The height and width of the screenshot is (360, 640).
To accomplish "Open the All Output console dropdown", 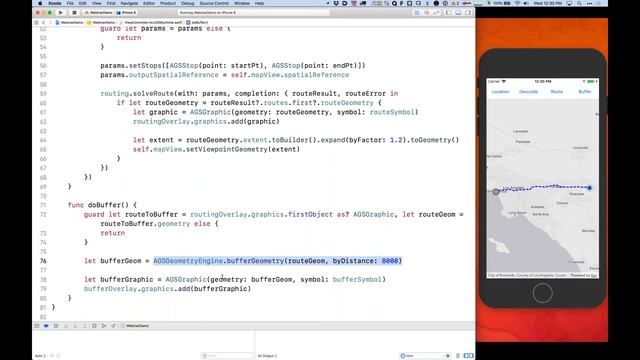I will point(267,356).
